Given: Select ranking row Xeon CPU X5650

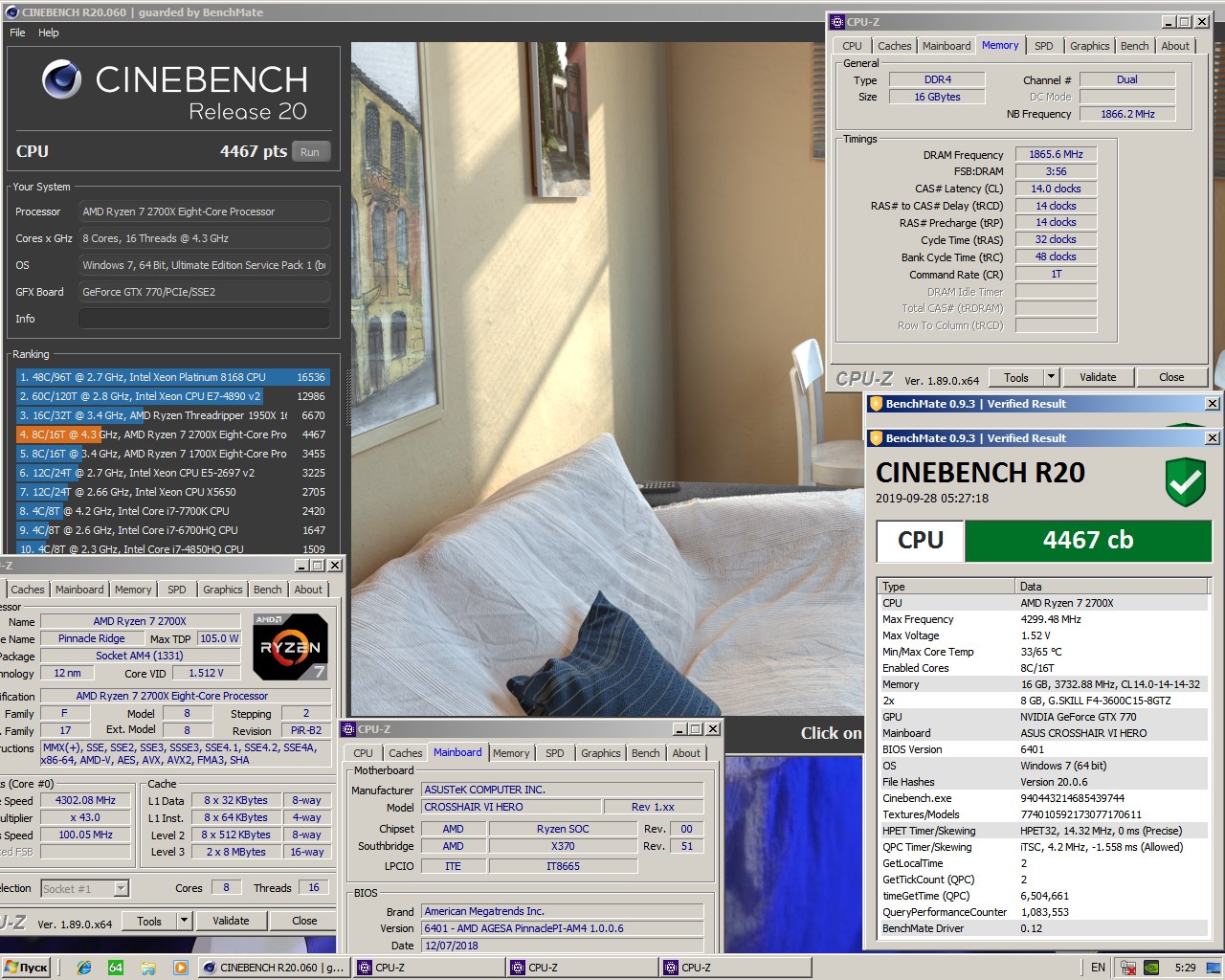Looking at the screenshot, I should pos(172,492).
